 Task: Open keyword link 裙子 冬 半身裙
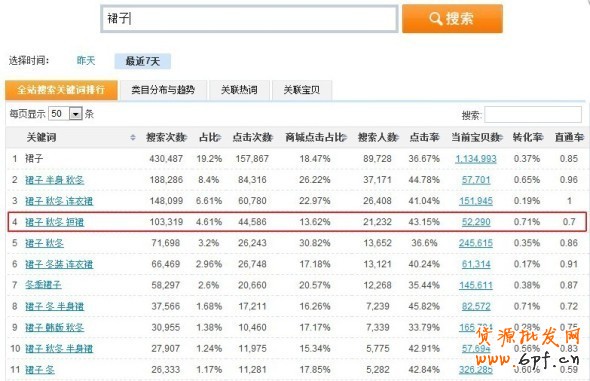[x=55, y=307]
